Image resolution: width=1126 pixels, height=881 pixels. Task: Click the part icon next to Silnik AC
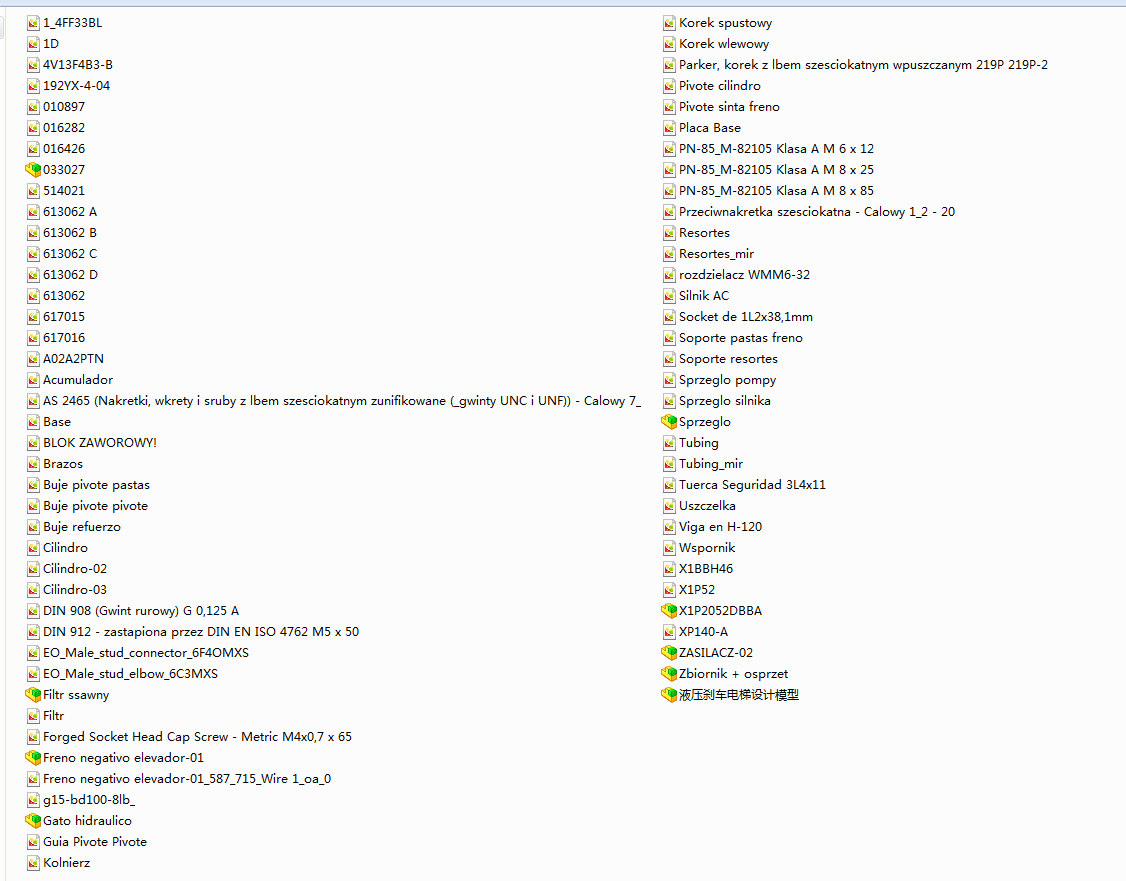tap(669, 296)
